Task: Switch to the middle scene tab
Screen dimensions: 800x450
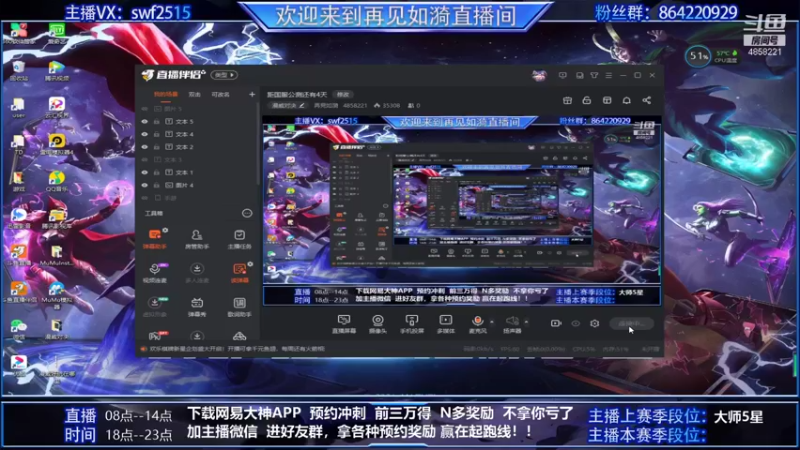Action: (194, 94)
